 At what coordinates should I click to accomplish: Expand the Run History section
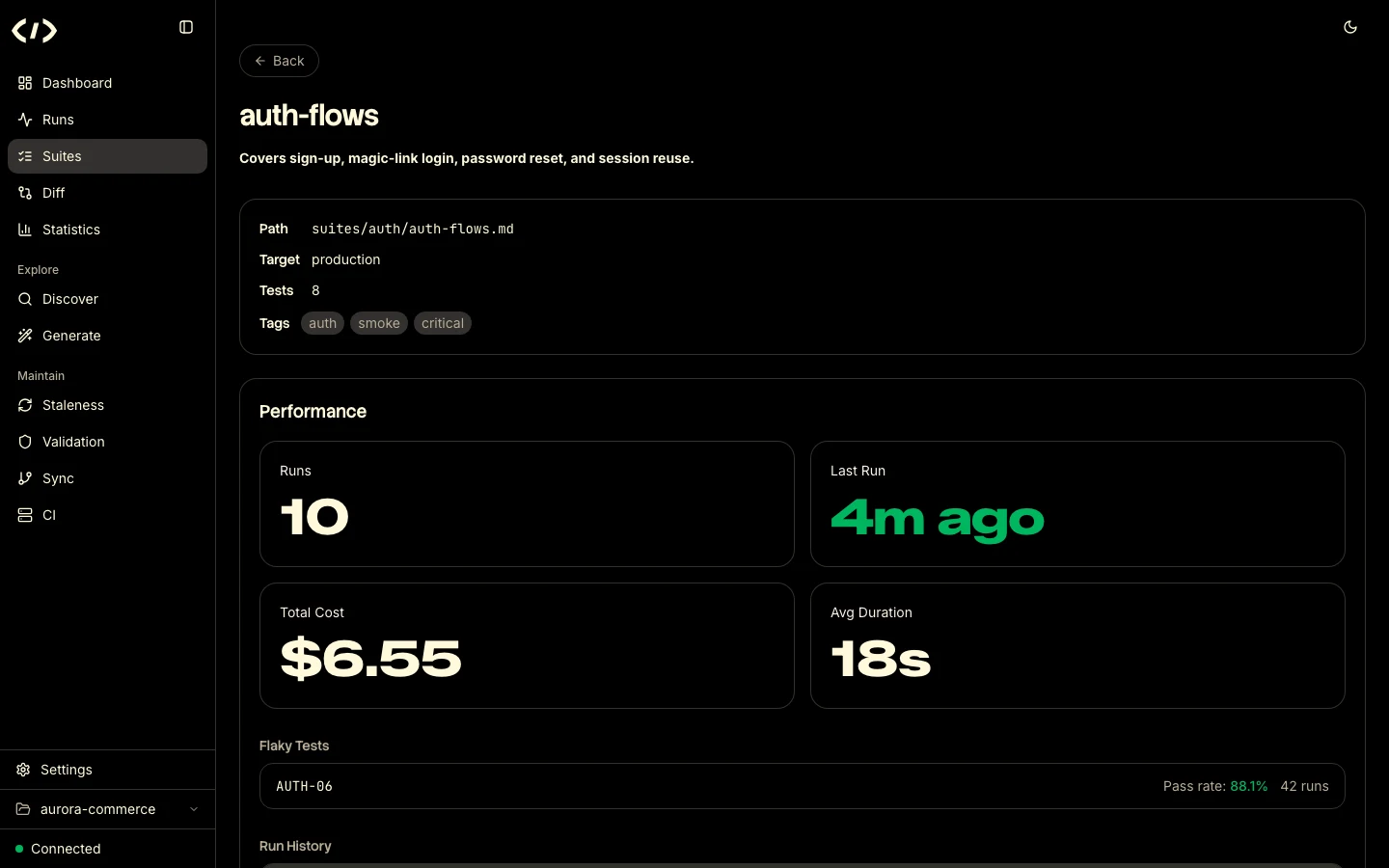pyautogui.click(x=295, y=846)
